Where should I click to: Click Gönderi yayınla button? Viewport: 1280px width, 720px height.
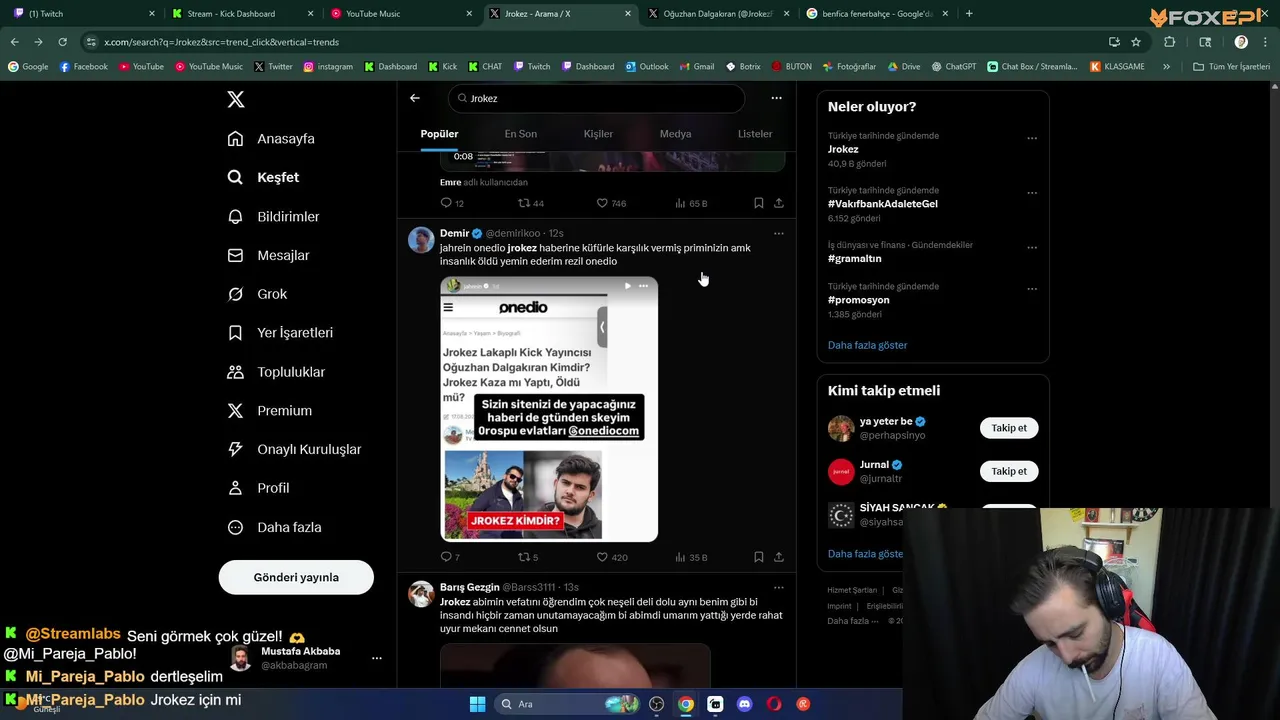pyautogui.click(x=296, y=577)
